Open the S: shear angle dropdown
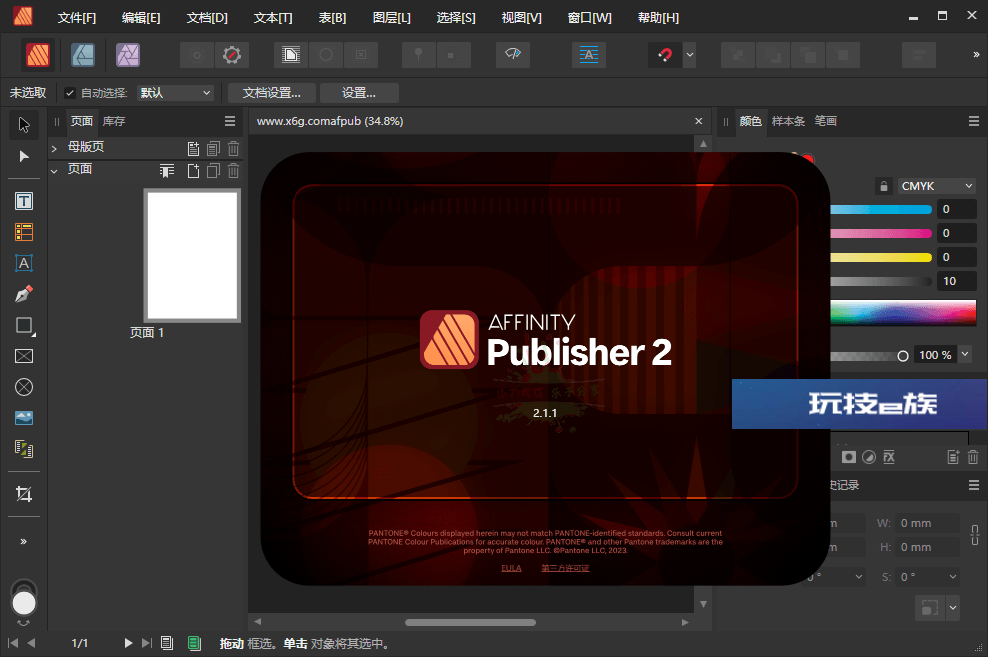988x657 pixels. tap(928, 577)
